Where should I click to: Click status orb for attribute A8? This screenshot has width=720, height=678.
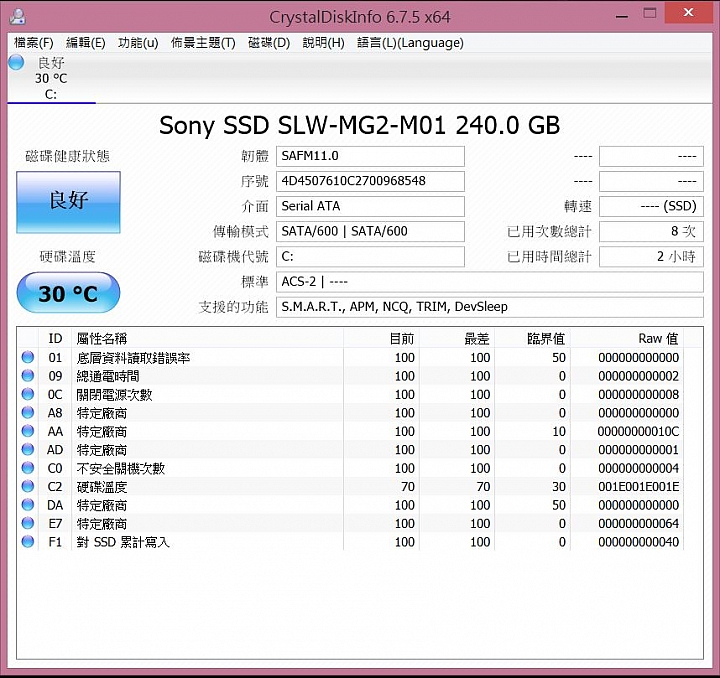(x=28, y=412)
